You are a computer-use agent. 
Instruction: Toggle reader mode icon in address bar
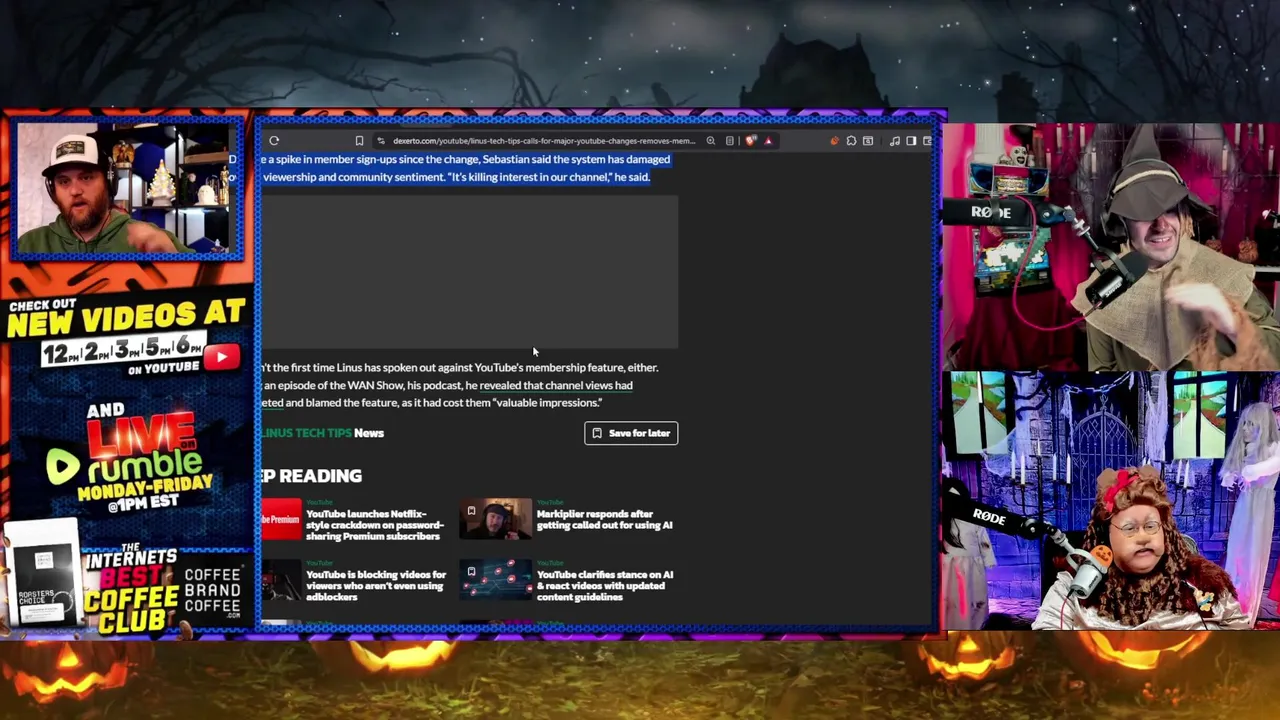730,141
